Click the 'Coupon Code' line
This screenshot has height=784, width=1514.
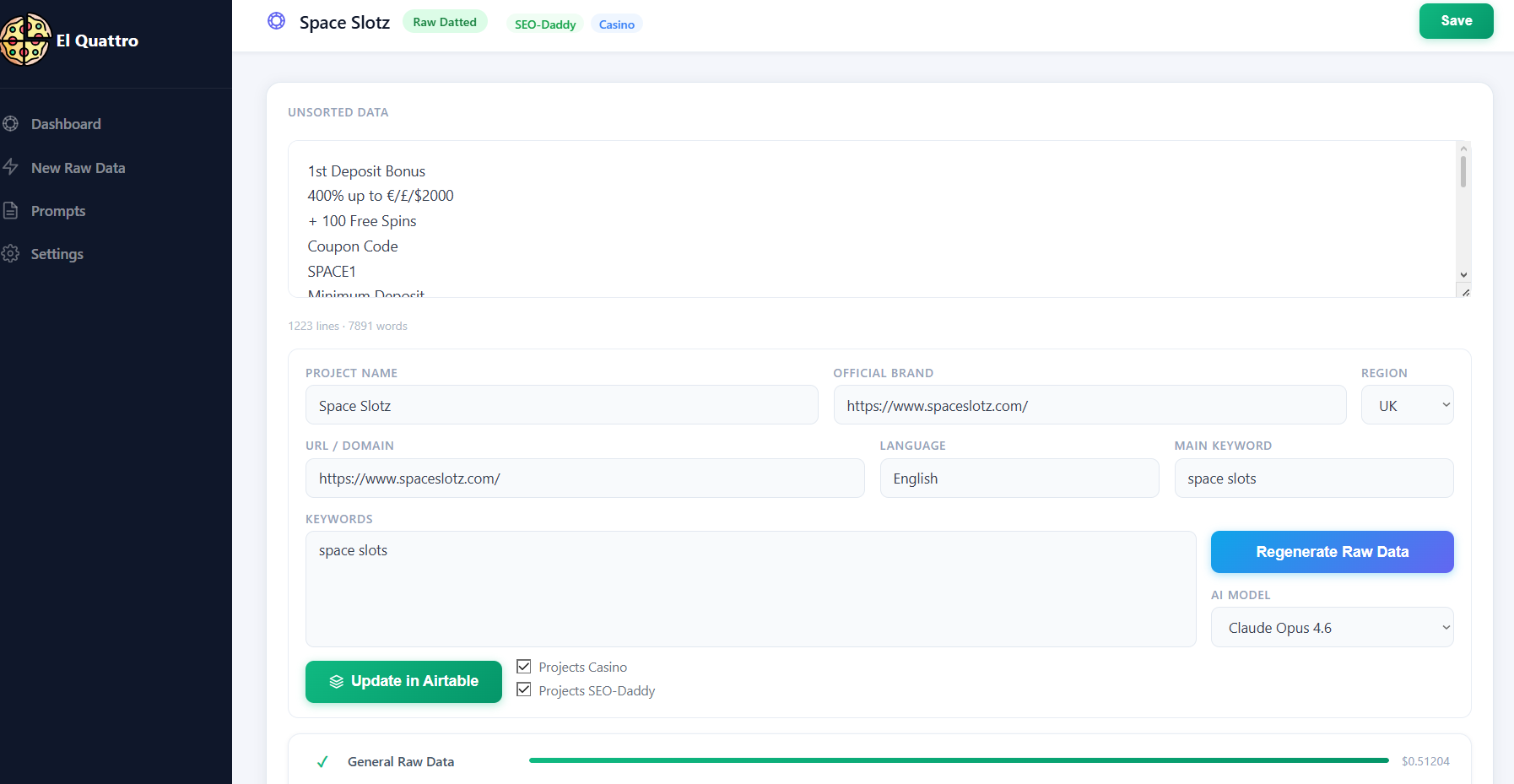pyautogui.click(x=353, y=246)
